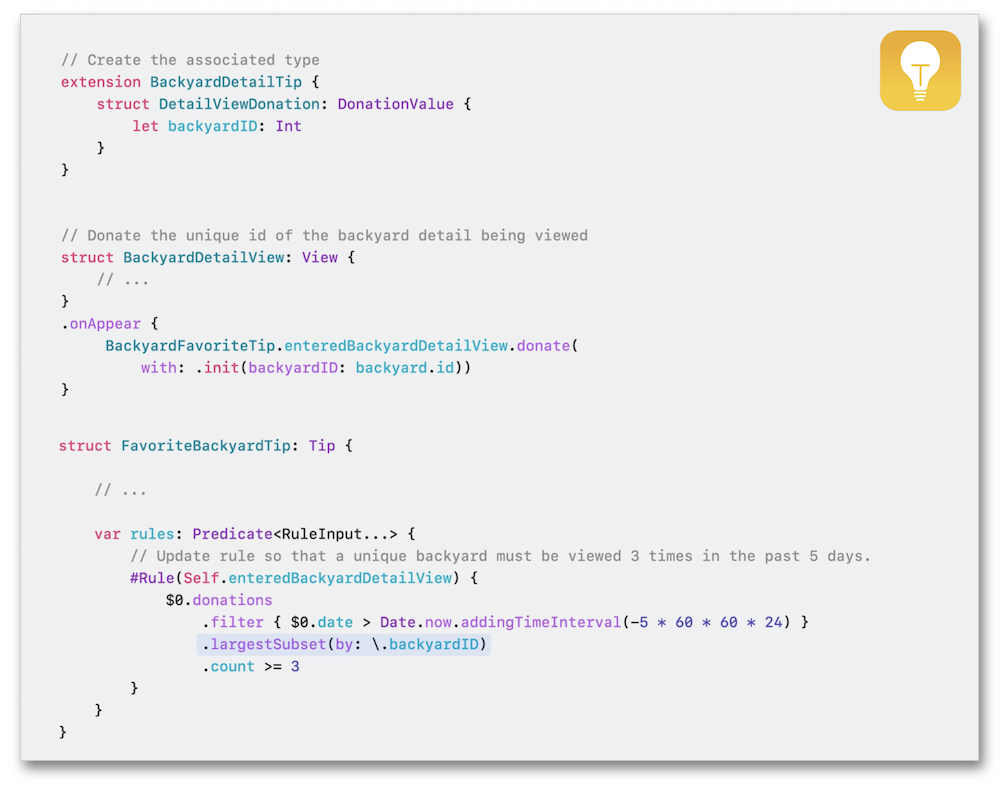Screen dimensions: 1000x786
Task: Click the $0.donations expression
Action: coord(219,600)
